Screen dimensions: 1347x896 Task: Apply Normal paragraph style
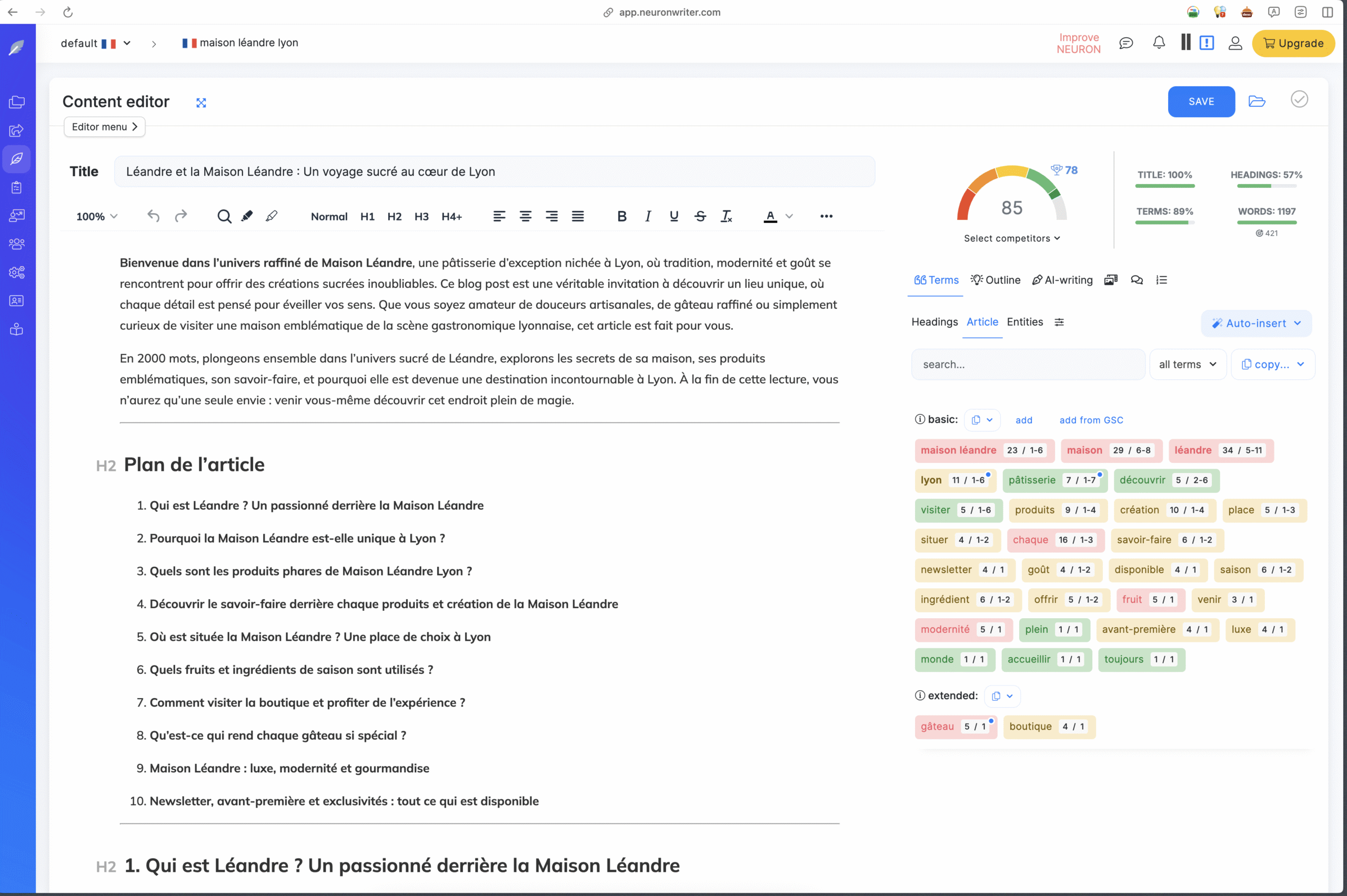pos(329,217)
